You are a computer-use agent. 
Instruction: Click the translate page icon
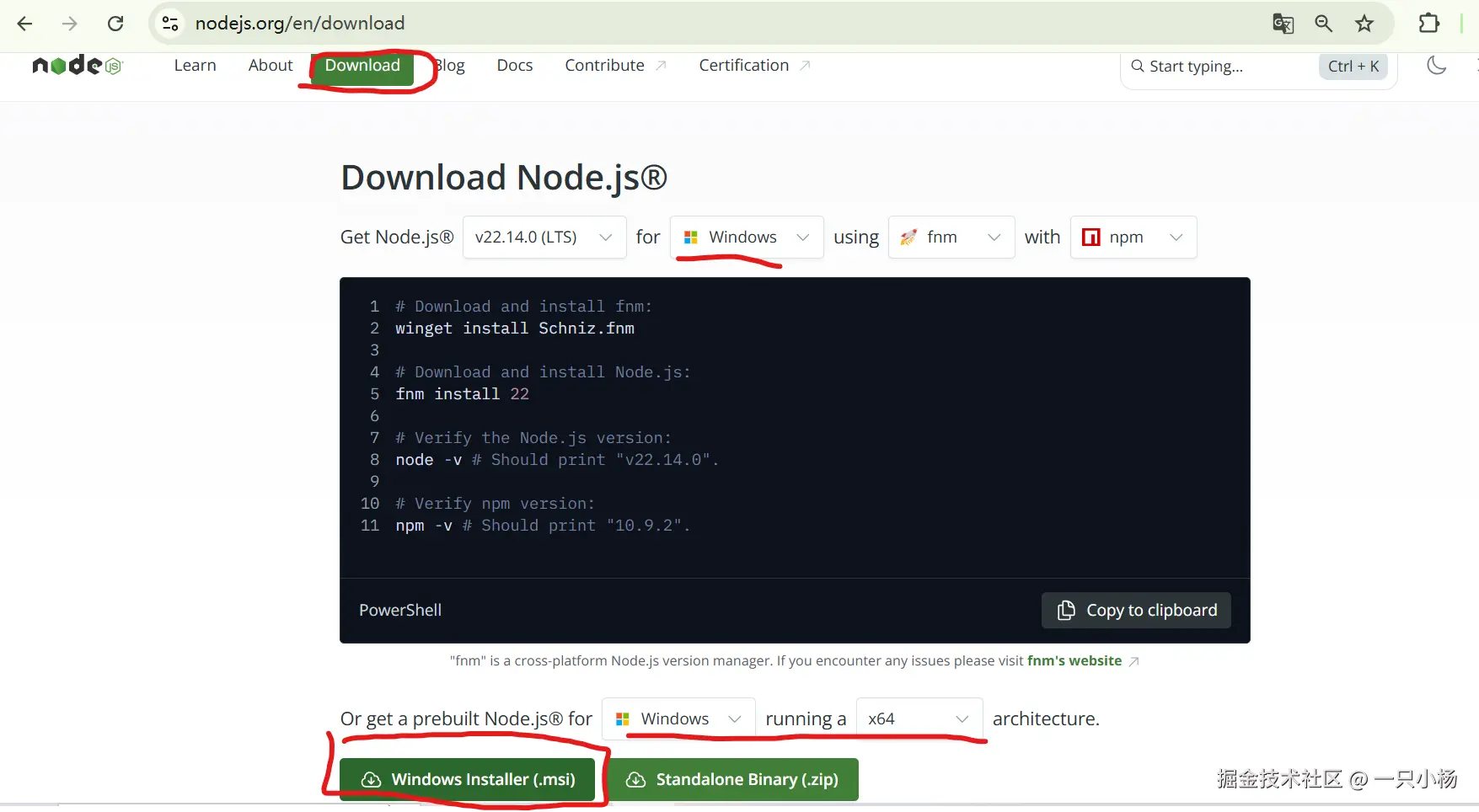pos(1283,24)
